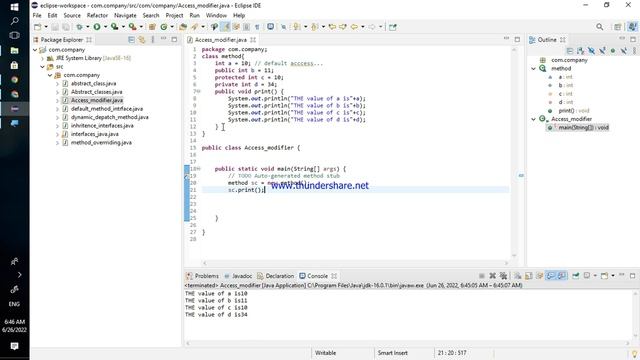Viewport: 640px width, 360px height.
Task: Collapse the com.company project node
Action: [35, 50]
